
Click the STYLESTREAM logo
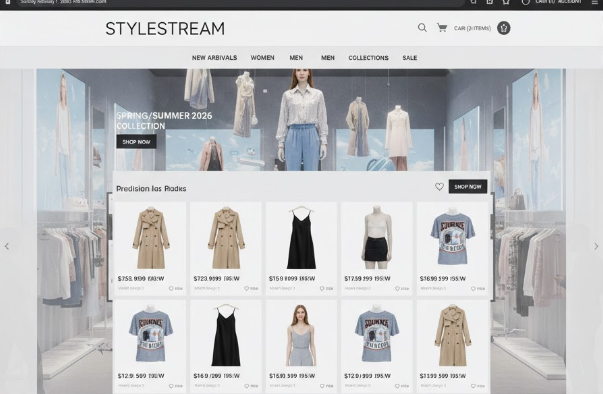pyautogui.click(x=165, y=28)
